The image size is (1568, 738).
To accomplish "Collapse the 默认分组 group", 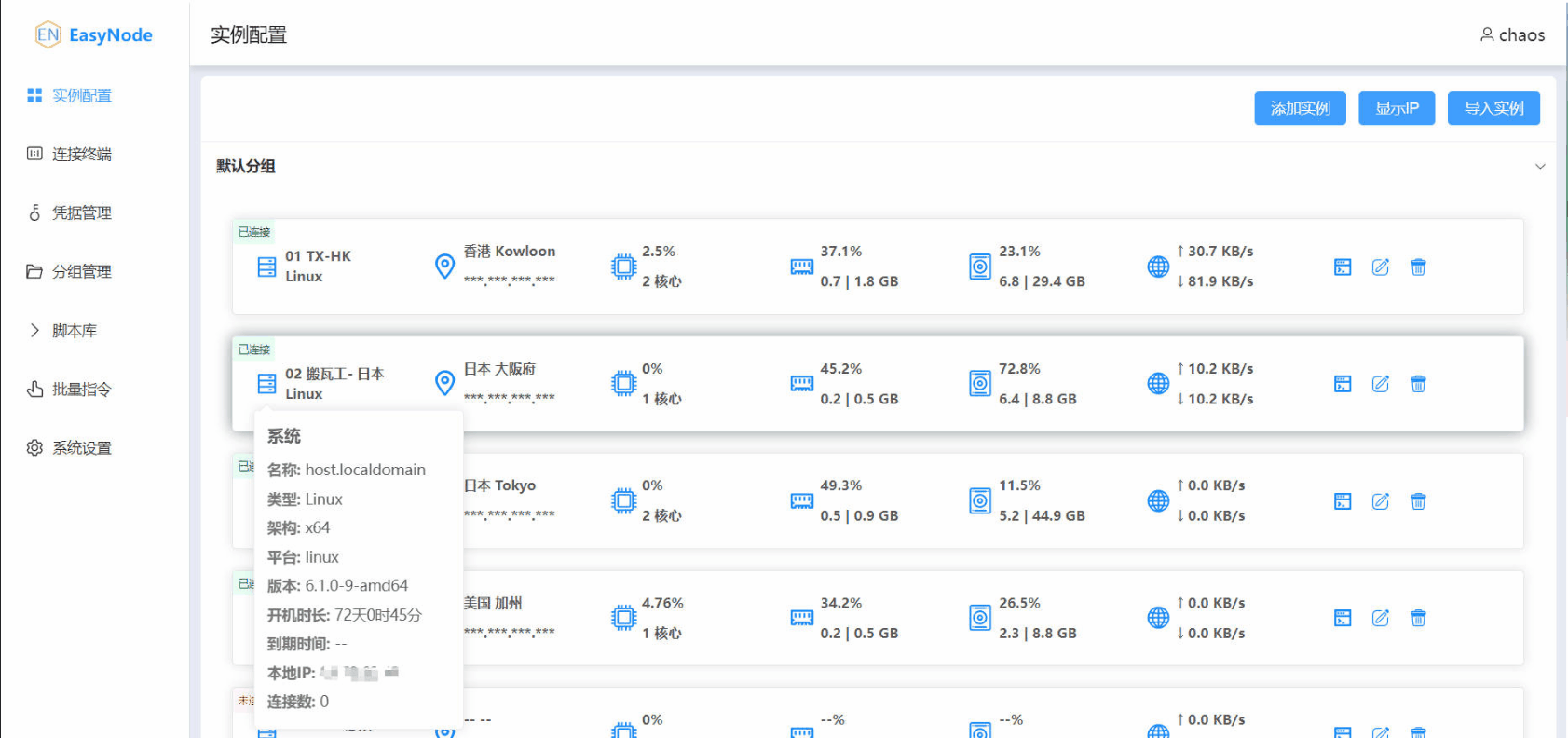I will pyautogui.click(x=1540, y=167).
